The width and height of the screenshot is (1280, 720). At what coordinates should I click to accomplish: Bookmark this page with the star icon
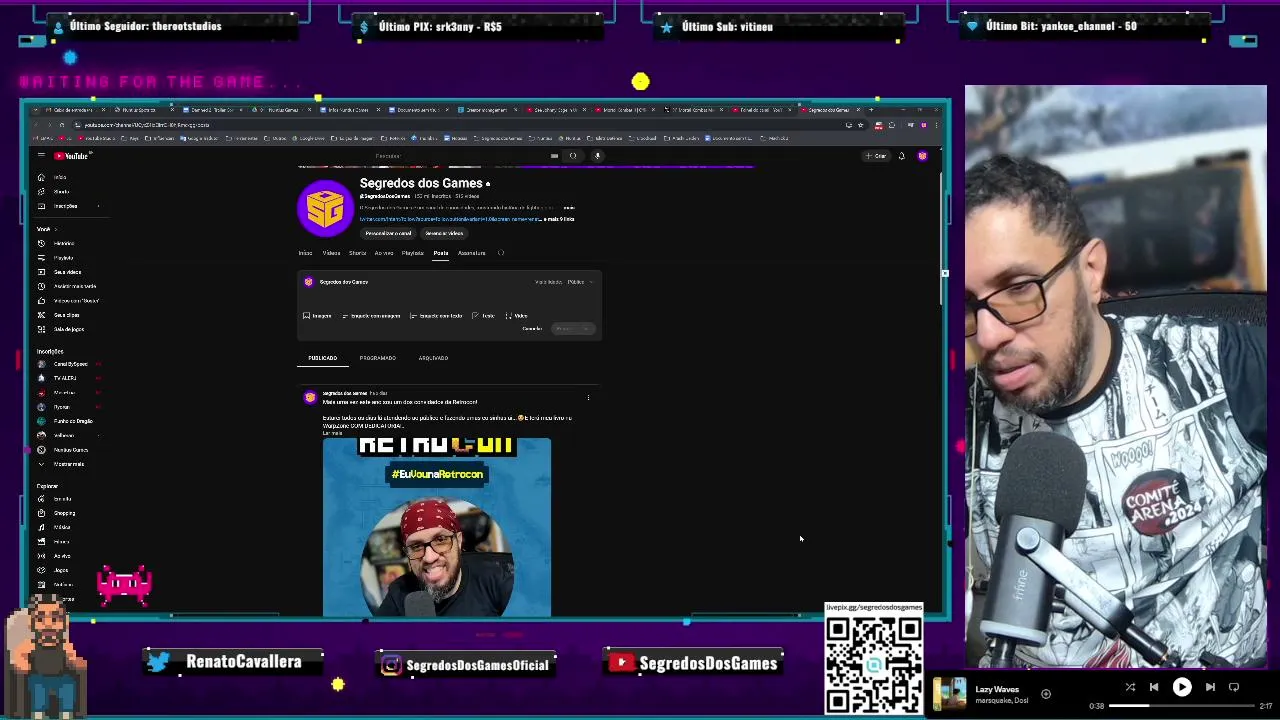[x=860, y=125]
